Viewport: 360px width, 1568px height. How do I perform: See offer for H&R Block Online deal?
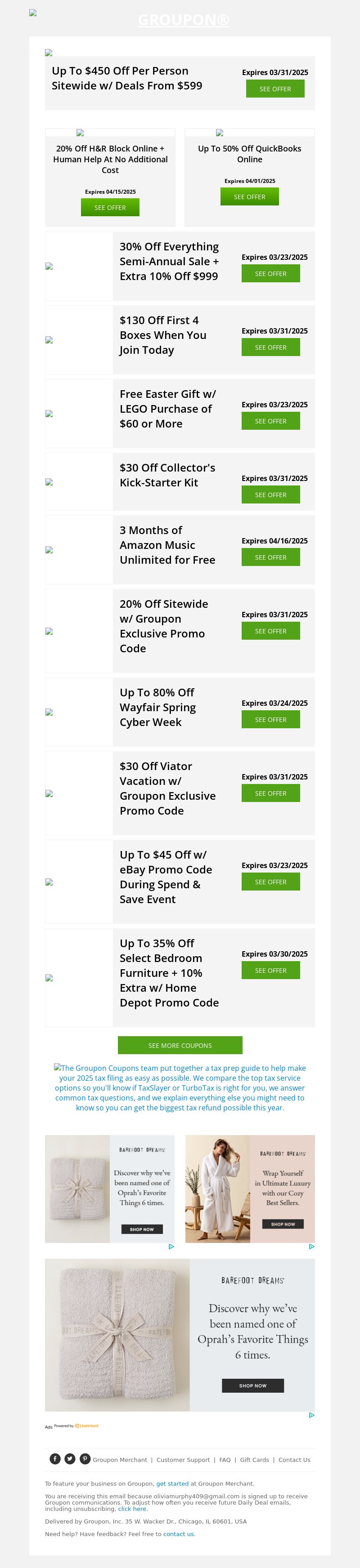[110, 208]
